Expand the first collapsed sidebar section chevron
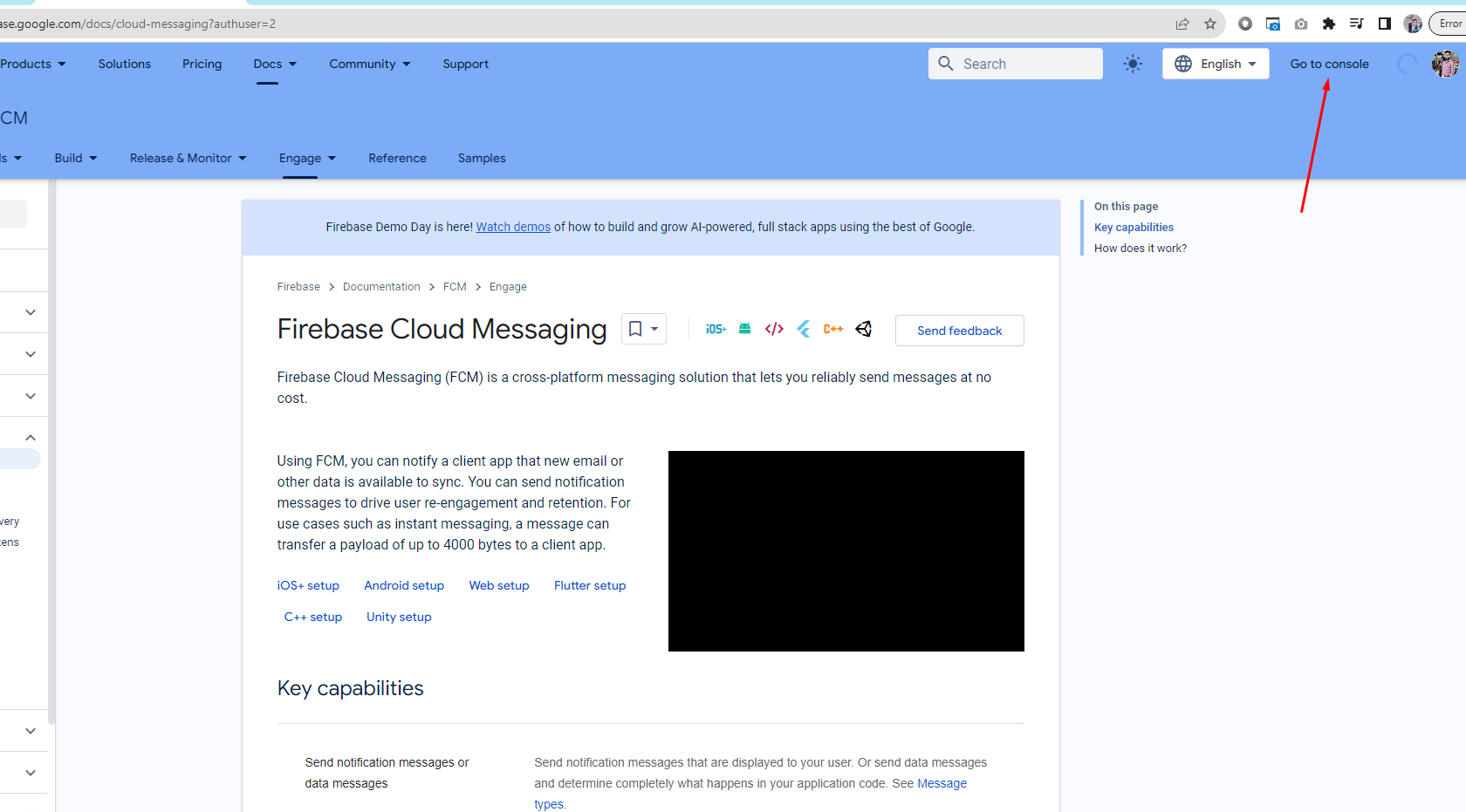The image size is (1466, 812). click(x=31, y=312)
